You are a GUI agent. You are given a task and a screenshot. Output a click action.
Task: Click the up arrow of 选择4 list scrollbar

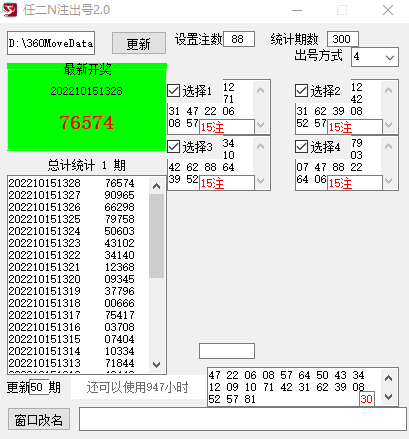pos(388,146)
